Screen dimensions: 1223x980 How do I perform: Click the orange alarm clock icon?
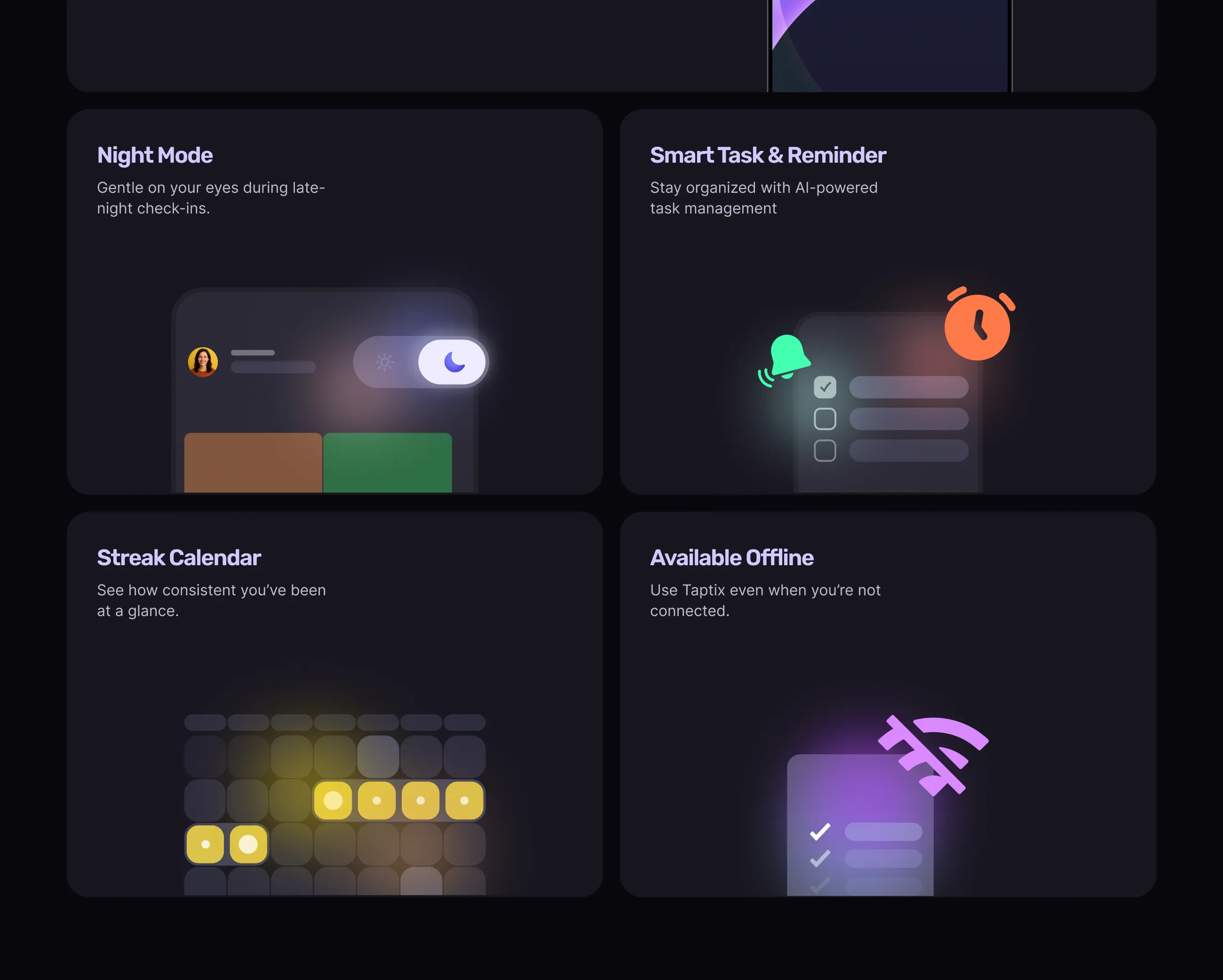point(978,324)
